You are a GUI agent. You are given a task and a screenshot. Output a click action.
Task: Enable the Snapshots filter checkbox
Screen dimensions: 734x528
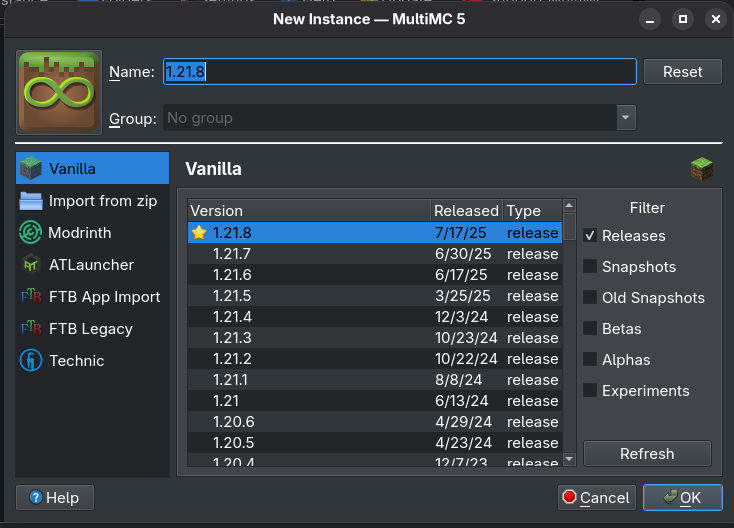[x=591, y=267]
